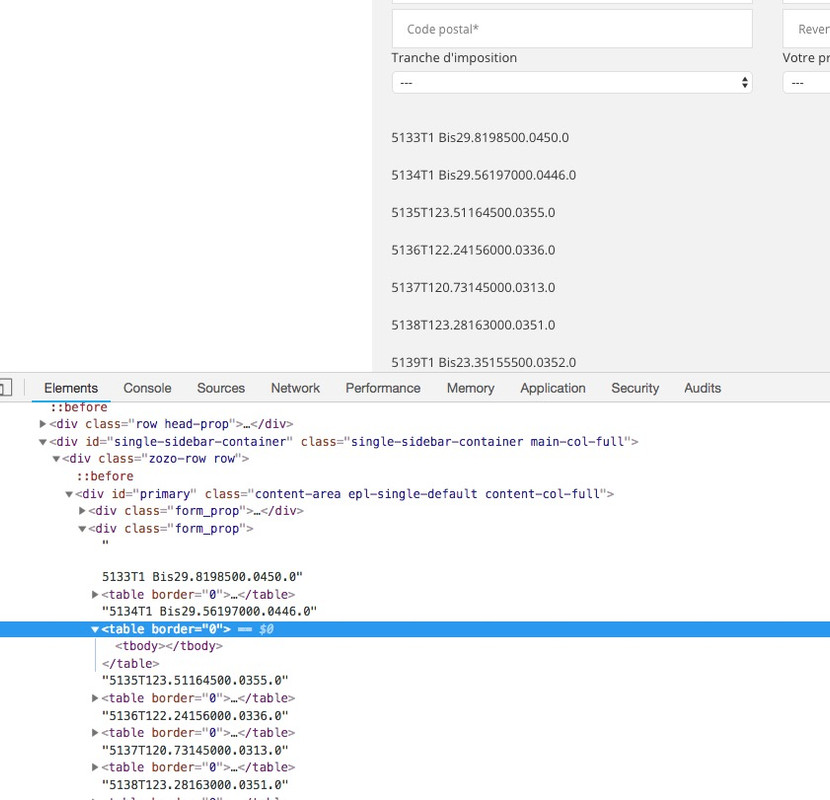Collapse the zozo-row row div node
The height and width of the screenshot is (800, 830).
point(56,459)
